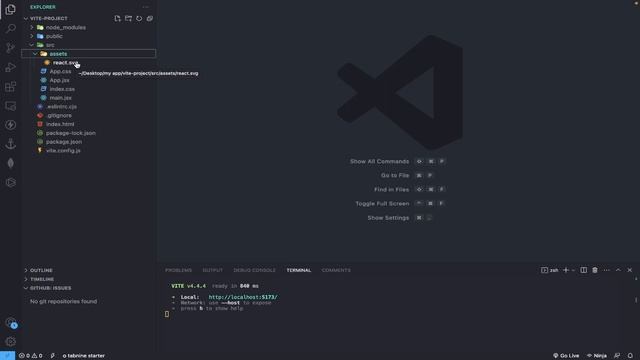
Task: Open the Accounts icon with badge
Action: point(11,322)
